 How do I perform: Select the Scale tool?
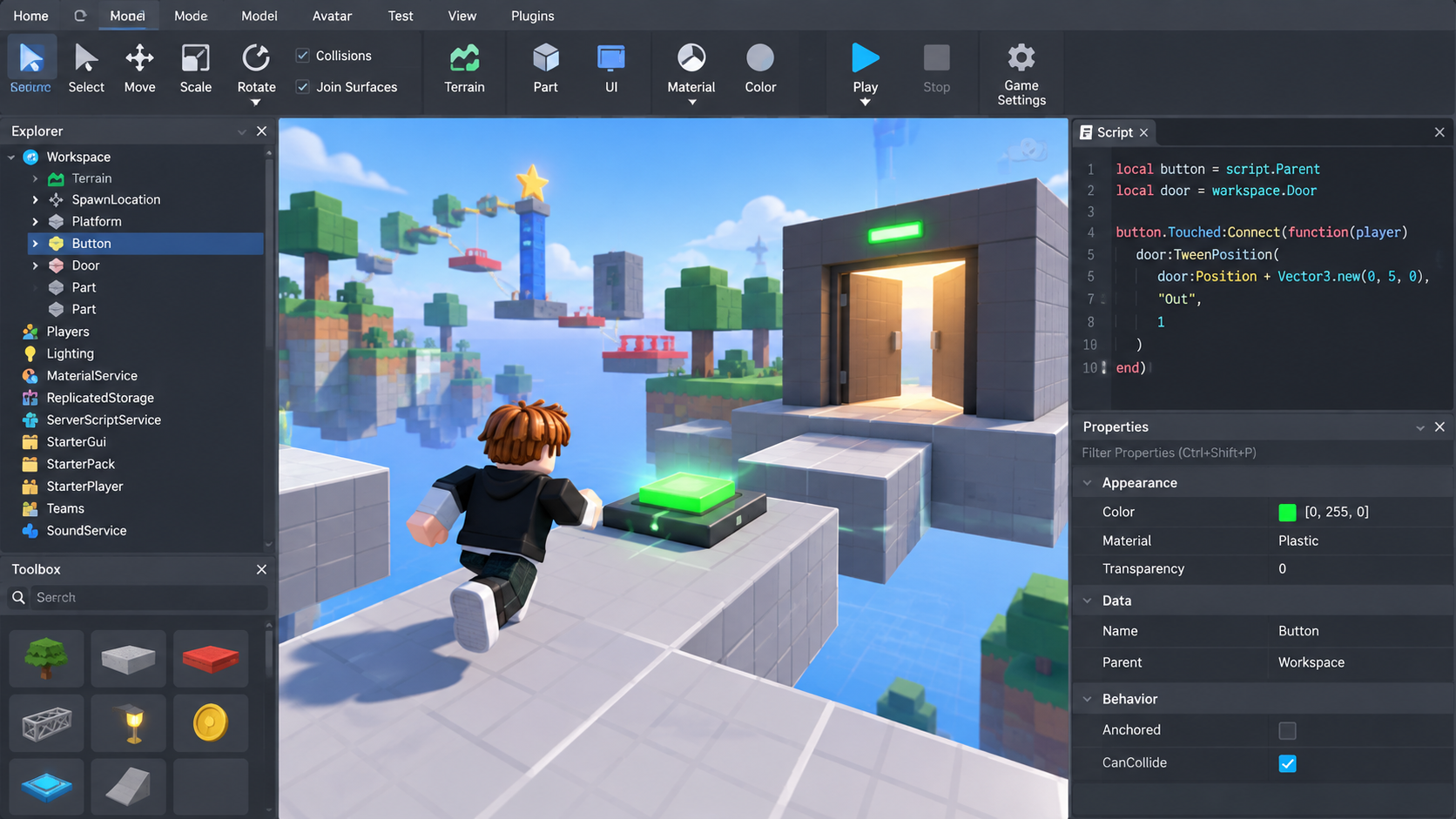pos(195,69)
